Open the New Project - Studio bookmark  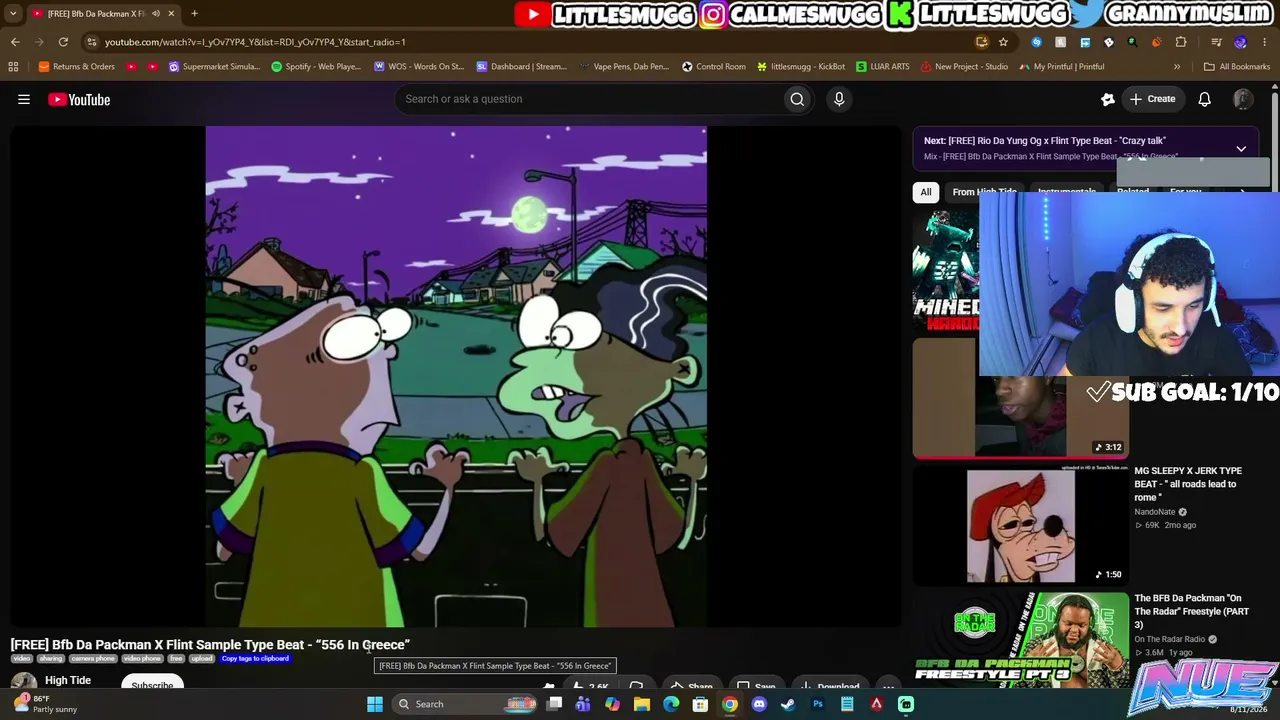point(965,67)
